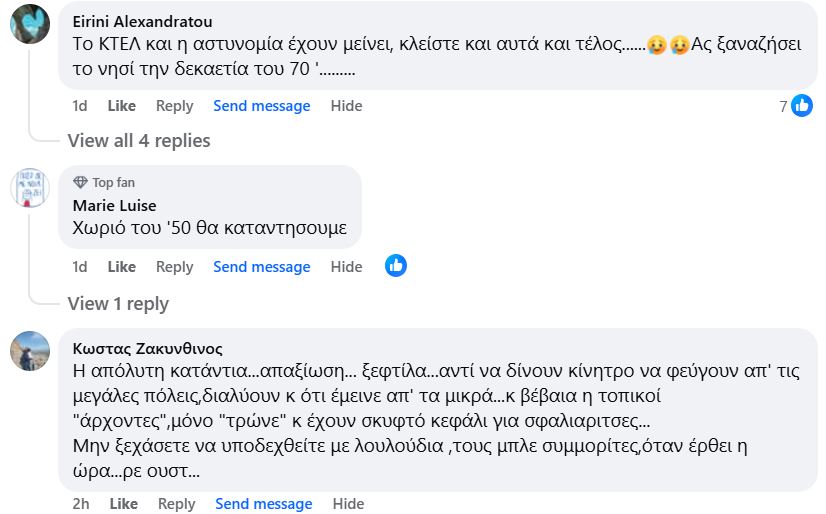
Task: Like Marie Luise's comment
Action: click(x=121, y=267)
